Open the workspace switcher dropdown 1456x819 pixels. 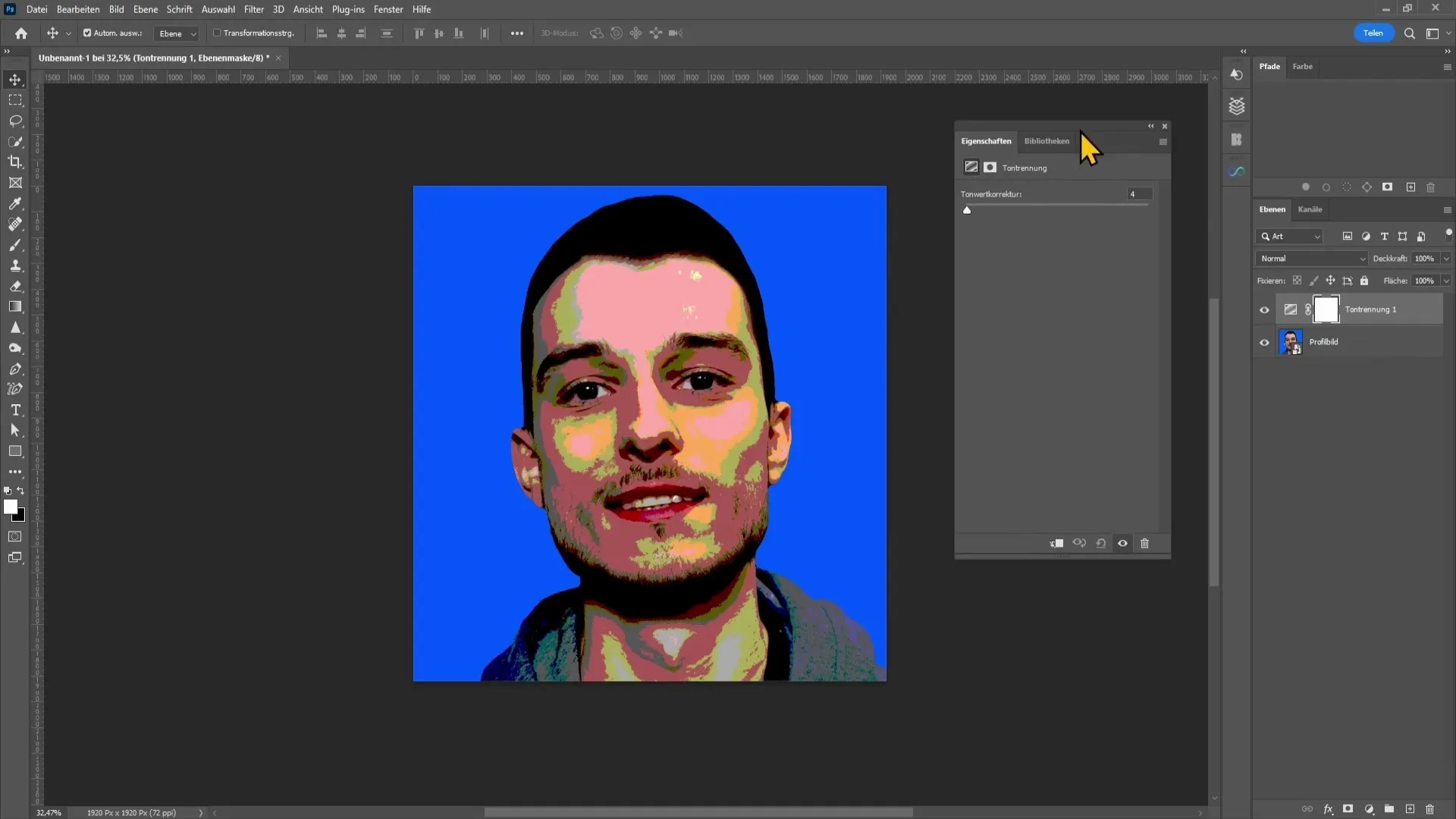click(x=1438, y=33)
